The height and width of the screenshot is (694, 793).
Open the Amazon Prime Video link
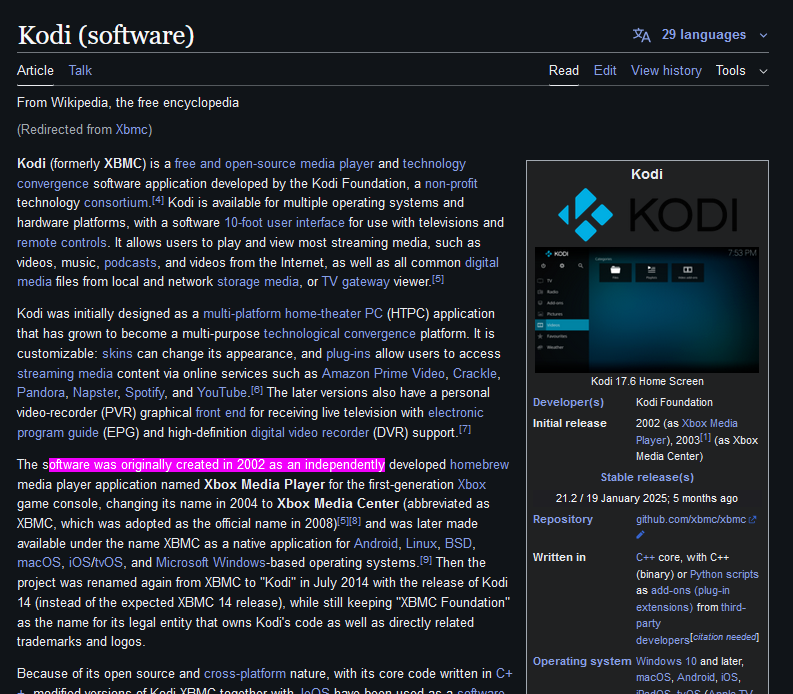tap(383, 374)
